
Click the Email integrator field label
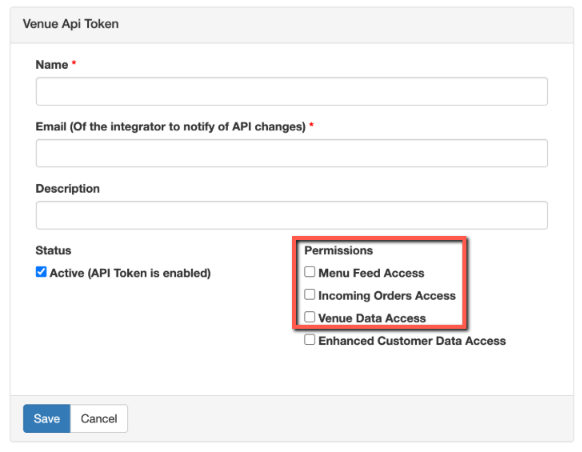tap(171, 127)
